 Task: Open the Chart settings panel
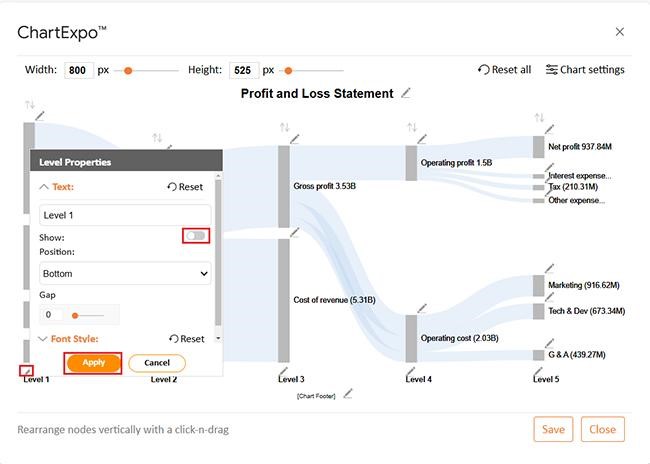coord(585,70)
